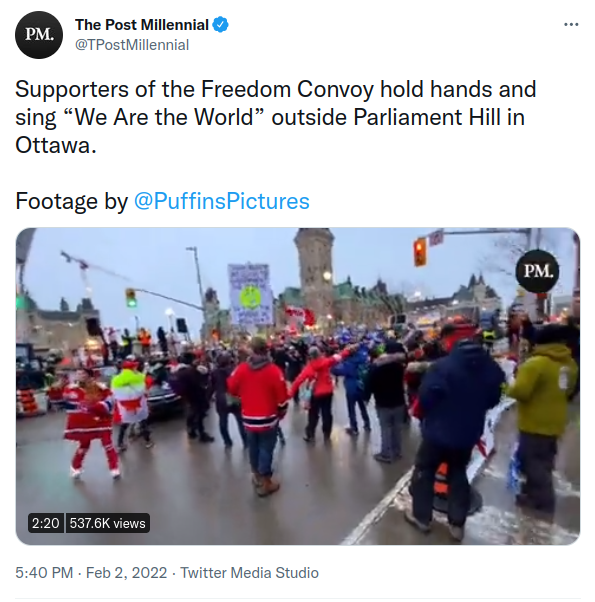Image resolution: width=595 pixels, height=602 pixels.
Task: Click the tweet text about Freedom Convoy
Action: [x=276, y=117]
